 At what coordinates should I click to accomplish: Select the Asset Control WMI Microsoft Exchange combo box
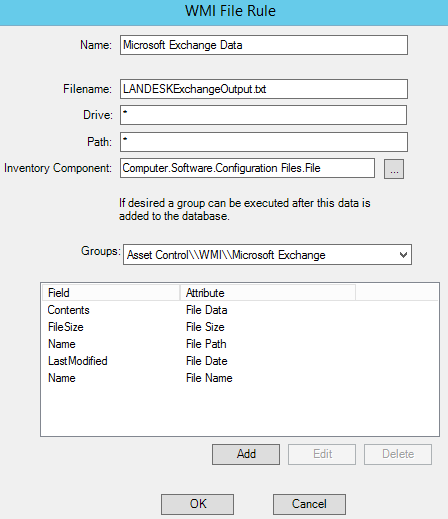coord(267,255)
